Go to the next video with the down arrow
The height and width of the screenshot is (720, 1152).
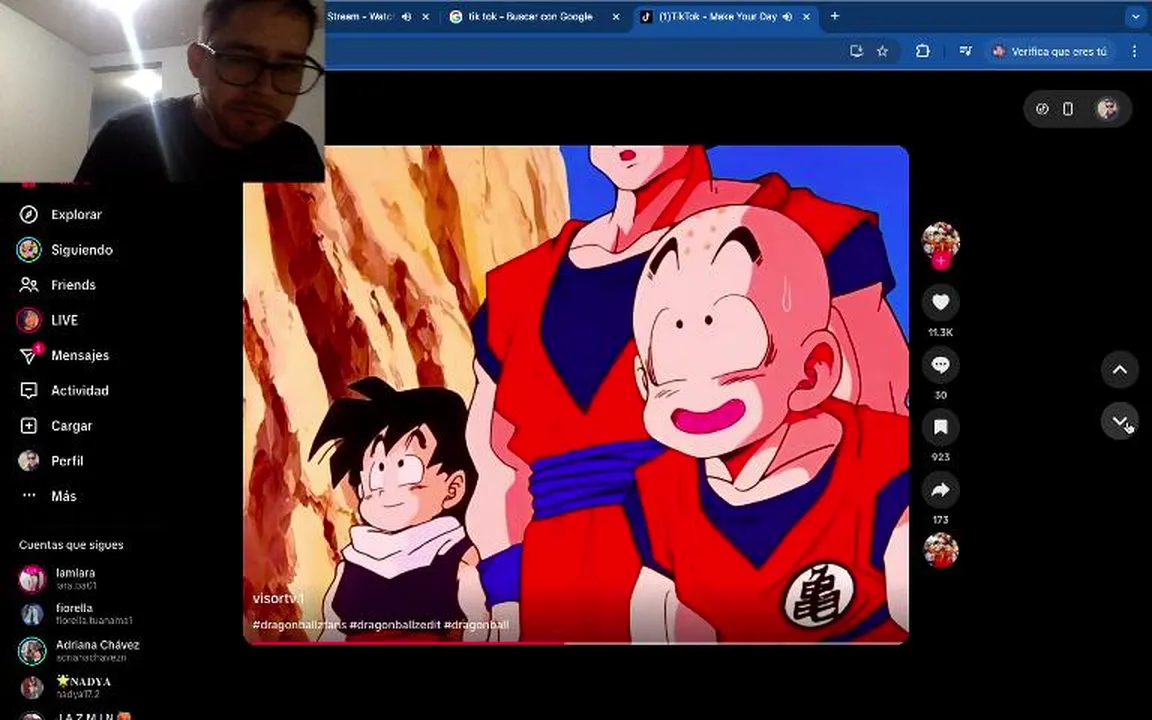(x=1120, y=421)
